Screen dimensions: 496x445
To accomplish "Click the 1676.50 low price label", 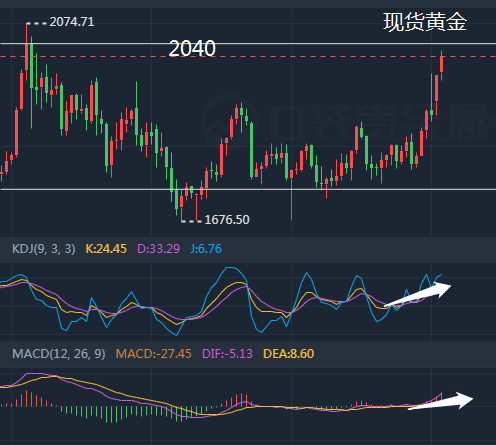I will 227,220.
